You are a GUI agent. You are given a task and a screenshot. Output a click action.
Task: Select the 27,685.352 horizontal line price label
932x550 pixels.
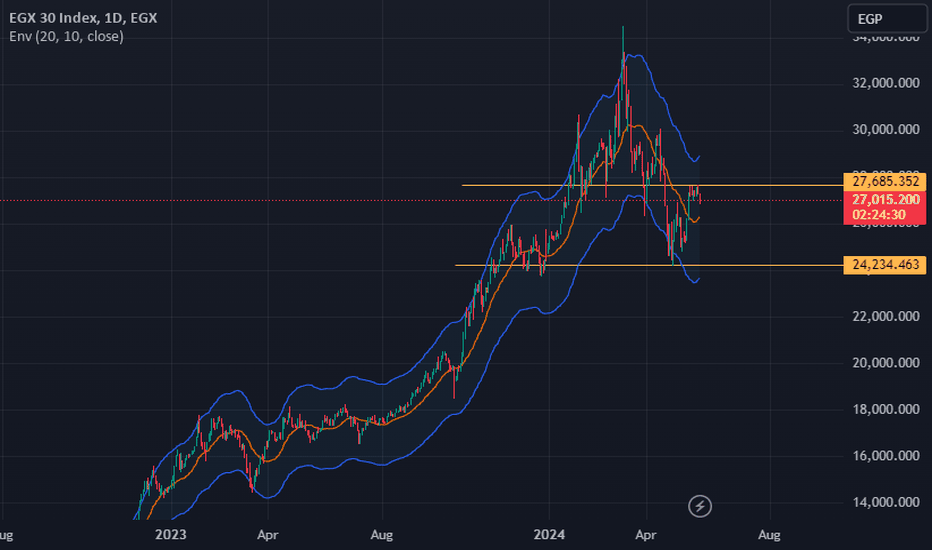[x=884, y=181]
